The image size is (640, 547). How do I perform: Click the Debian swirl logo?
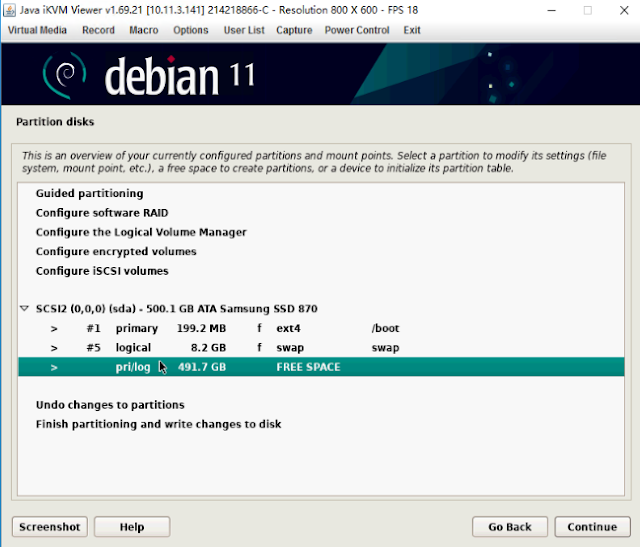(64, 75)
